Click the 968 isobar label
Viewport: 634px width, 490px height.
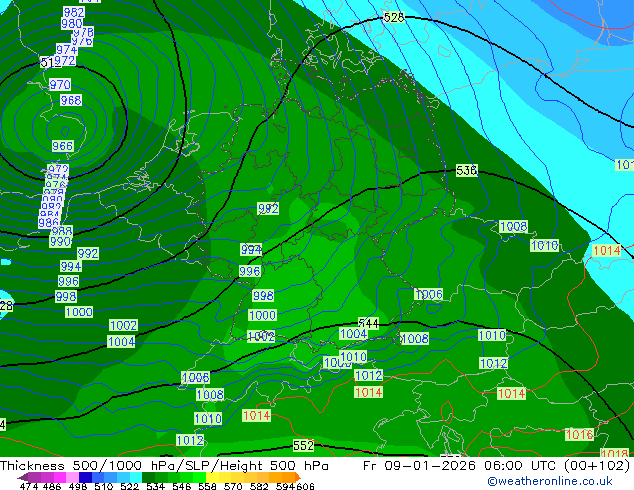[x=71, y=100]
